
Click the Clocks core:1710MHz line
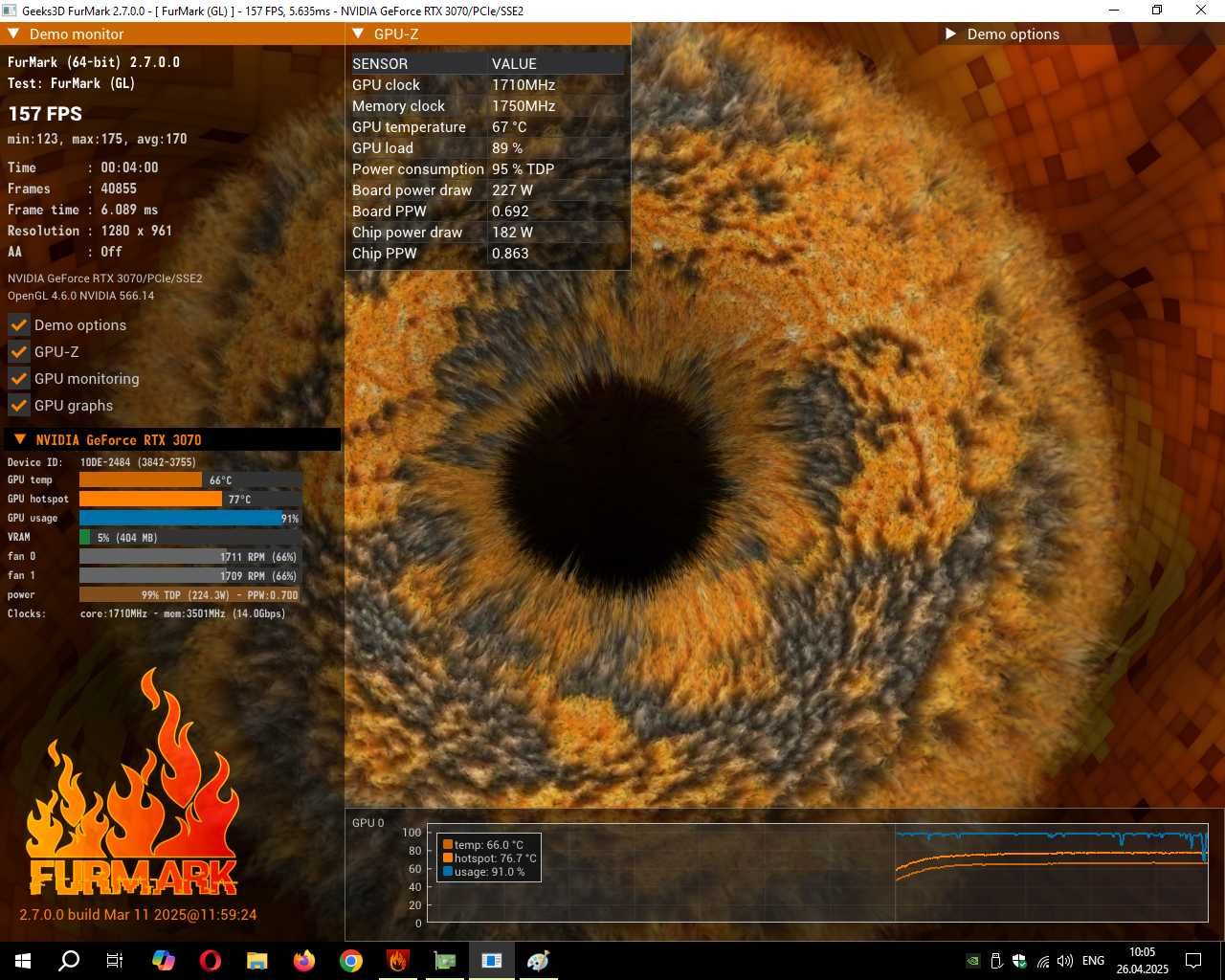pyautogui.click(x=146, y=613)
